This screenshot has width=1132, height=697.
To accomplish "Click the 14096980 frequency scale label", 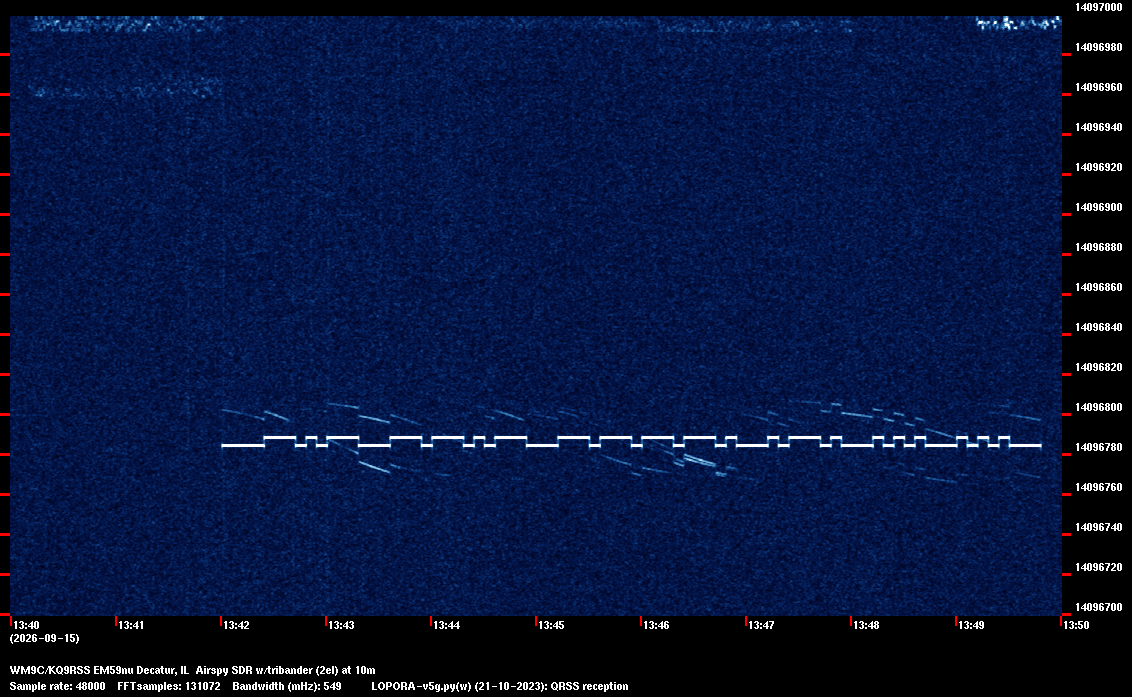I will pyautogui.click(x=1099, y=47).
